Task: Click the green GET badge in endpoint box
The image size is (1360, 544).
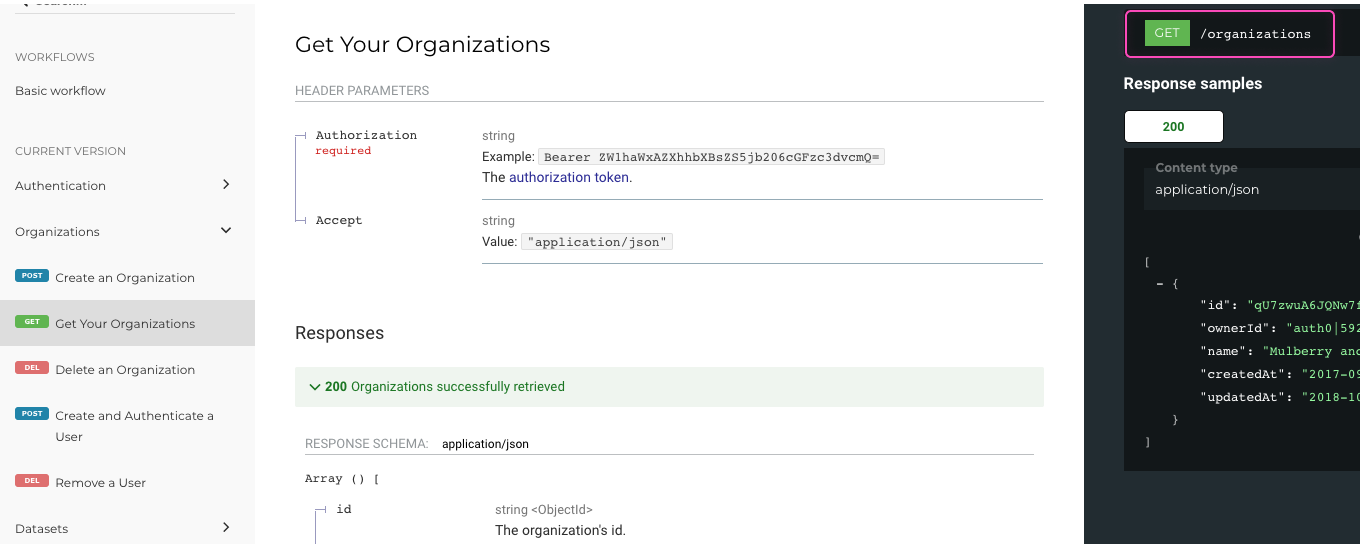Action: 1167,33
